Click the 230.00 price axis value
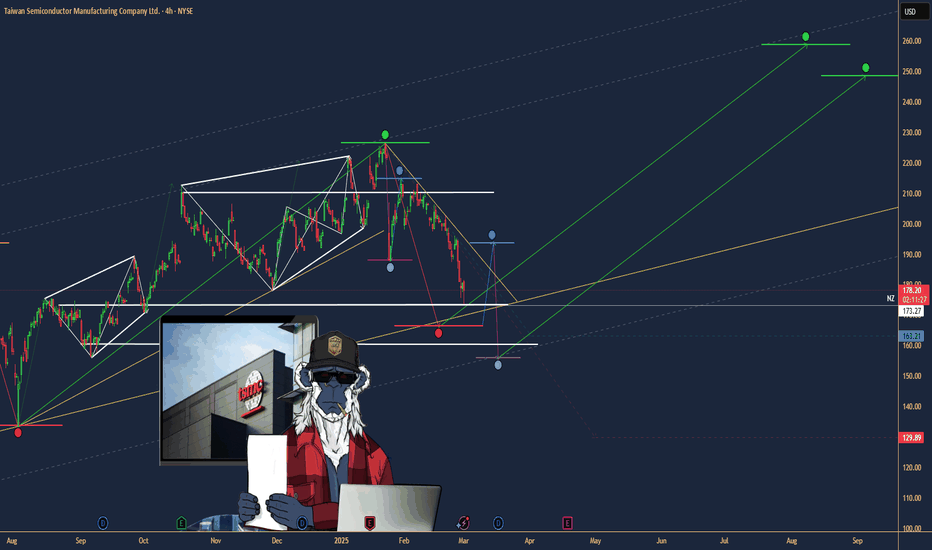 912,133
